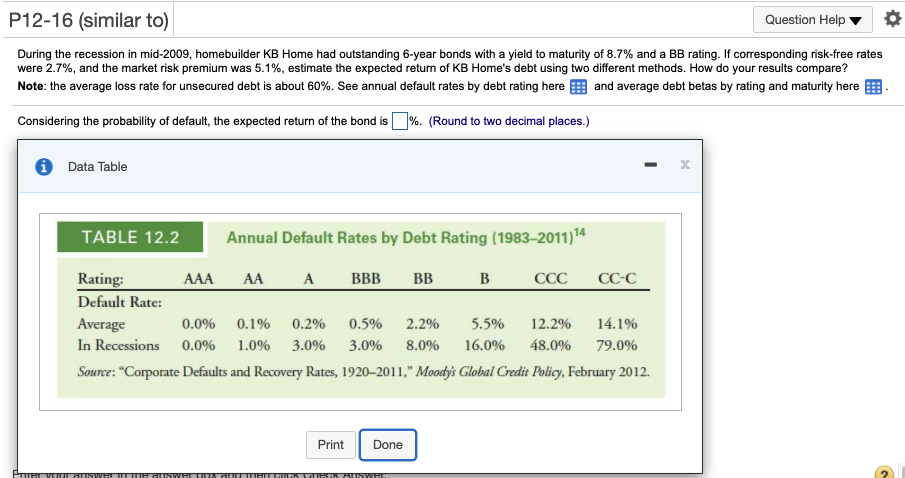
Task: Open the annual default rates table icon
Action: [578, 87]
